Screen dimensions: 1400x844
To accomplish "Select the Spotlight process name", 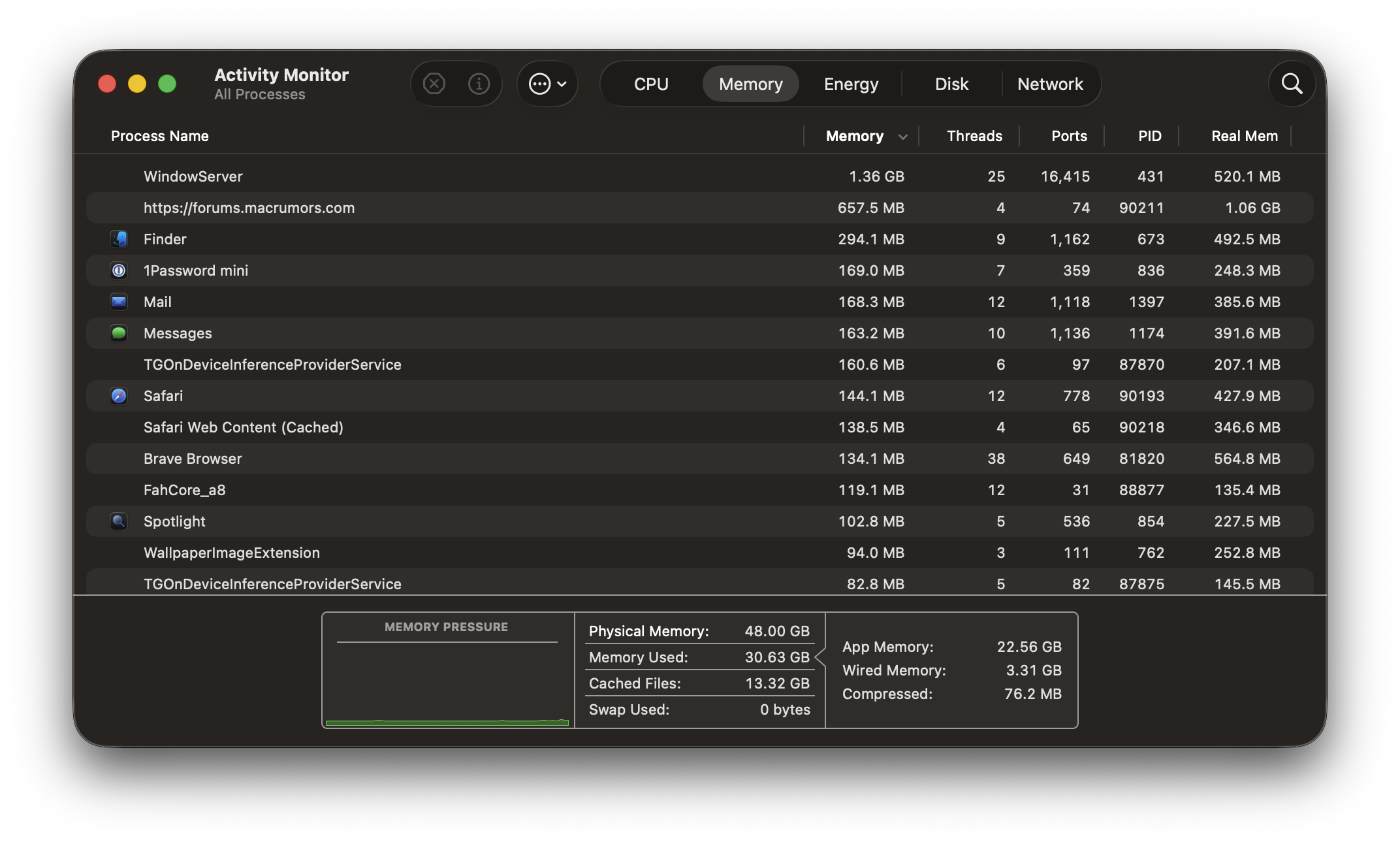I will (x=174, y=521).
